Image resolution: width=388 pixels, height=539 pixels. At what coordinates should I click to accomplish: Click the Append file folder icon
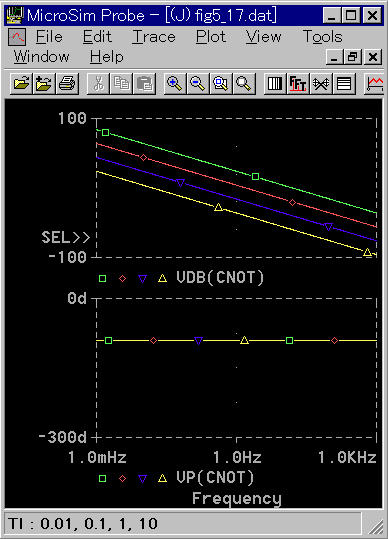click(x=44, y=83)
